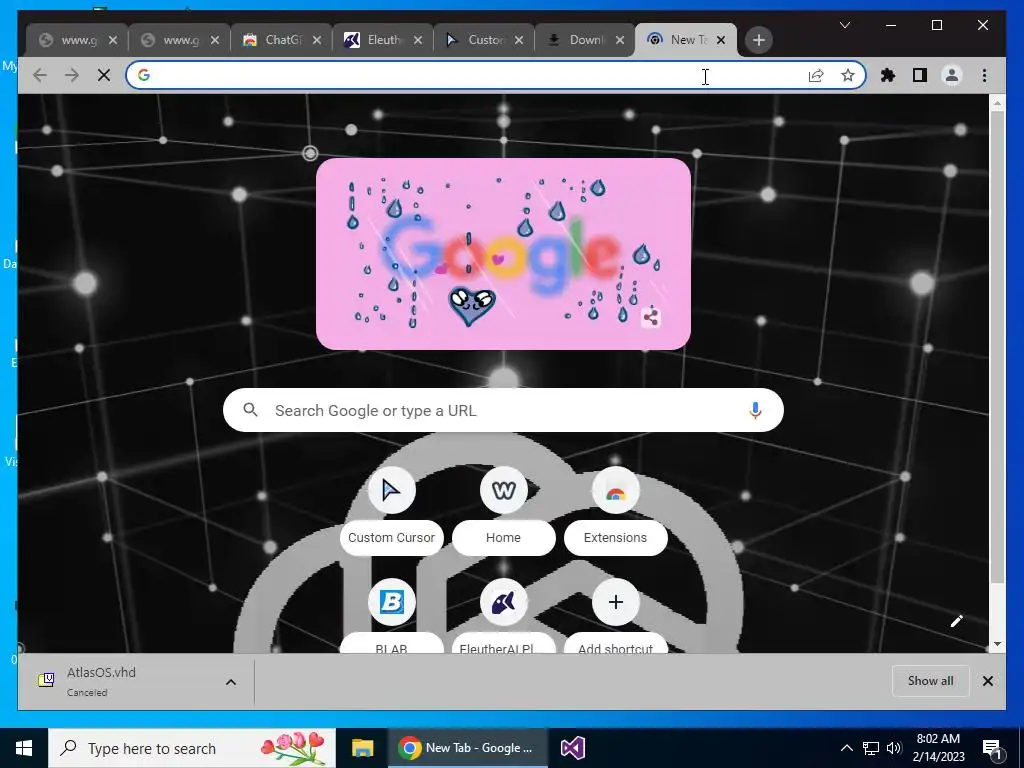Open the Chrome side panel
Image resolution: width=1024 pixels, height=768 pixels.
[x=920, y=76]
